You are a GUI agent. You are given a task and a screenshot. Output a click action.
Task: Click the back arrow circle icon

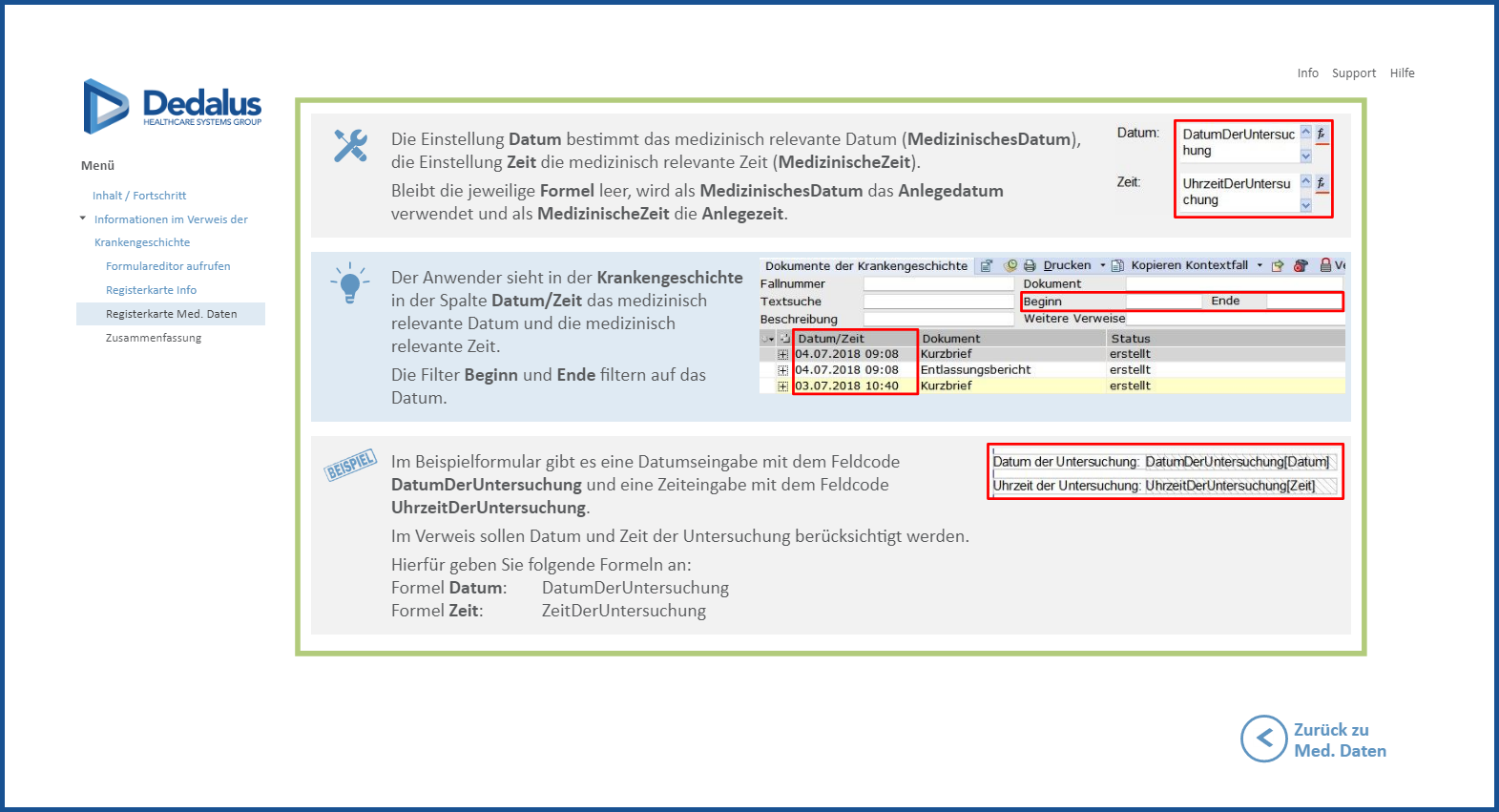[1263, 739]
